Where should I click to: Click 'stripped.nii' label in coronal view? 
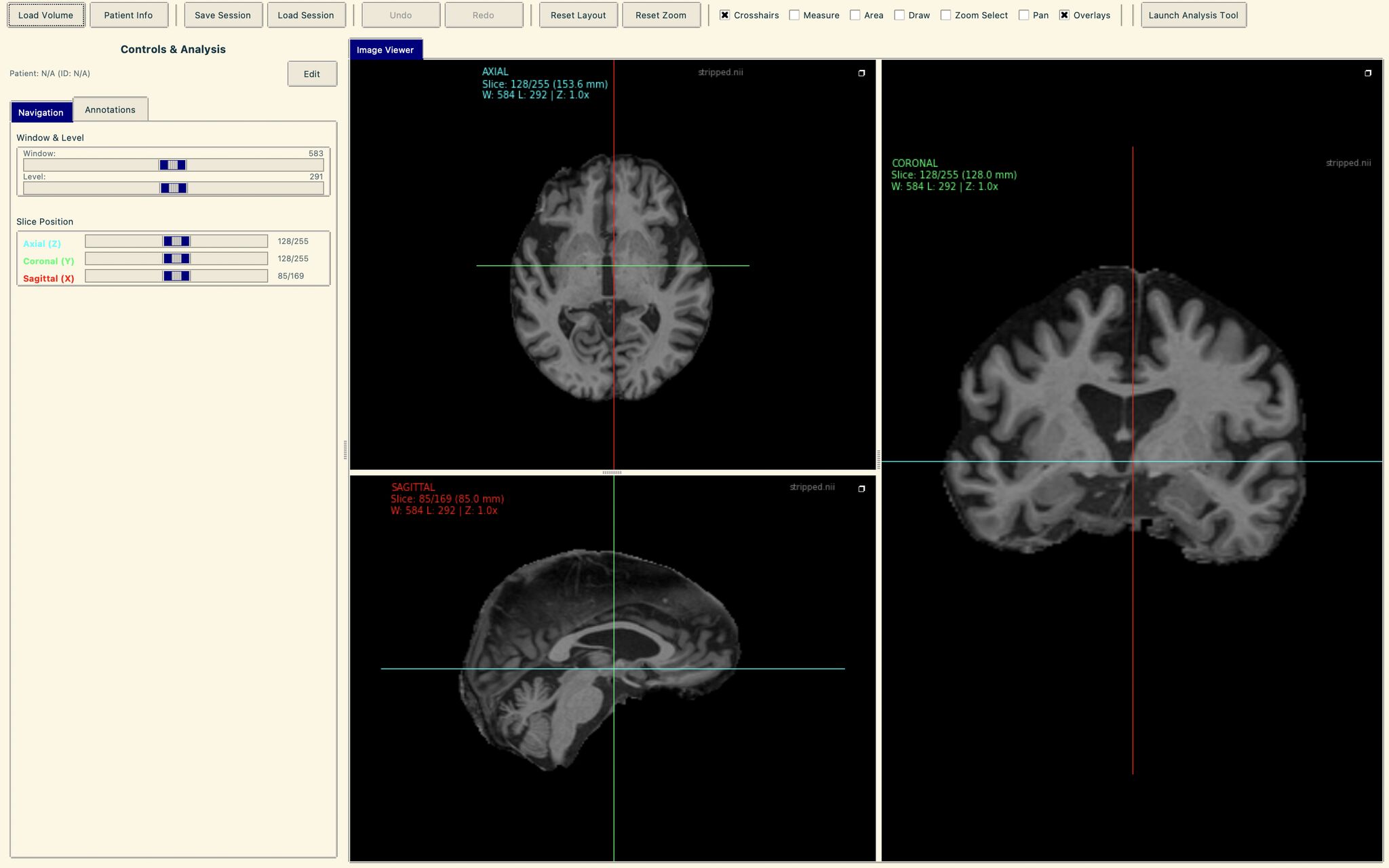[x=1348, y=163]
